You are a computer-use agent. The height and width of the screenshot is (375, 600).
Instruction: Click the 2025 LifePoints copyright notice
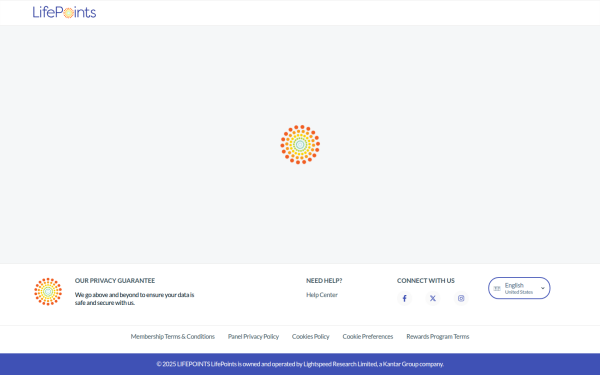[x=300, y=364]
